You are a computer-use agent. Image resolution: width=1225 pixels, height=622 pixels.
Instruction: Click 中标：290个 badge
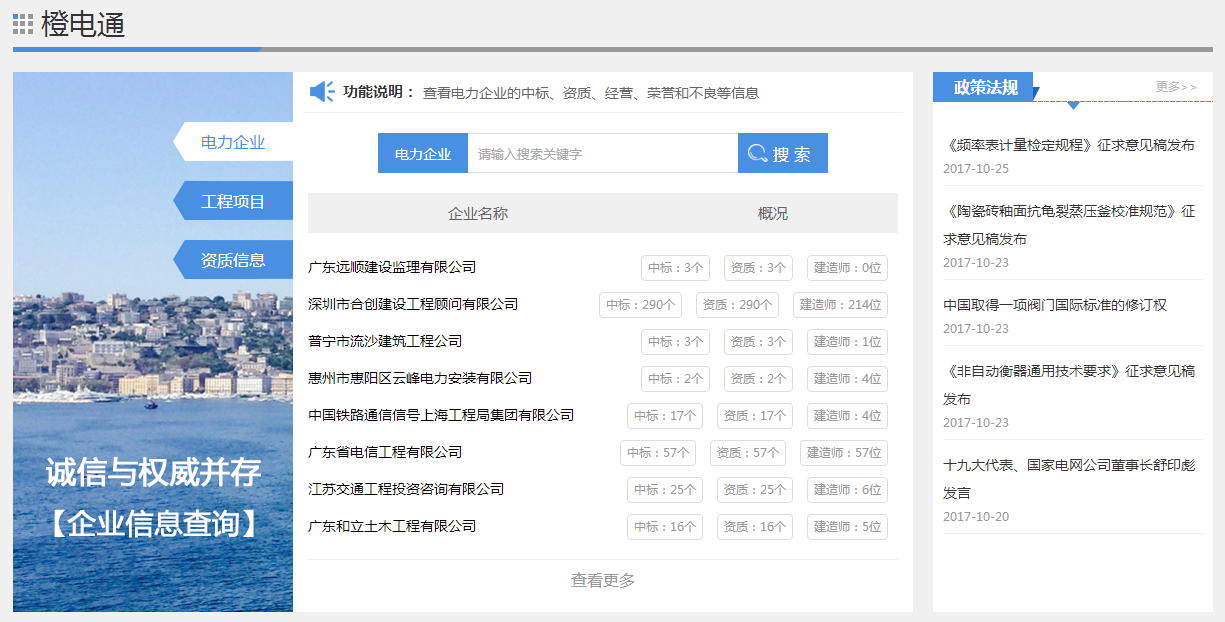(x=640, y=305)
